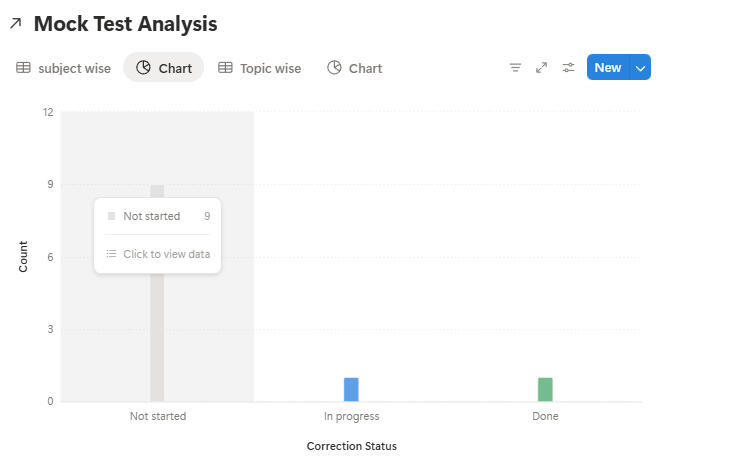Click the Correction Status axis title

tap(351, 446)
